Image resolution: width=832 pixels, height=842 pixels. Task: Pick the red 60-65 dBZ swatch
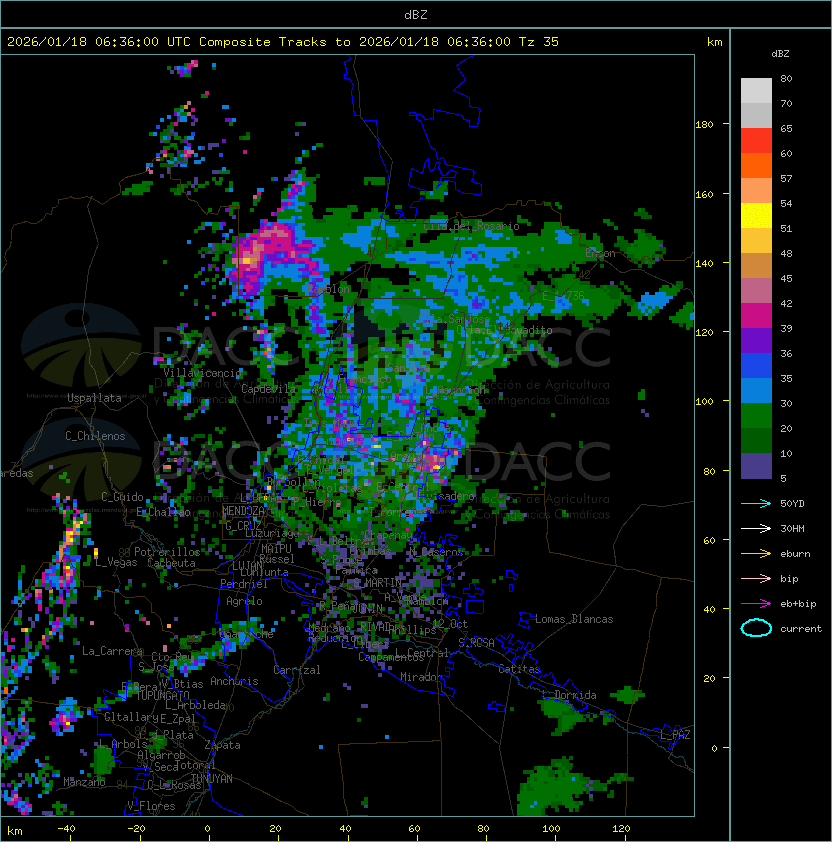tap(756, 141)
